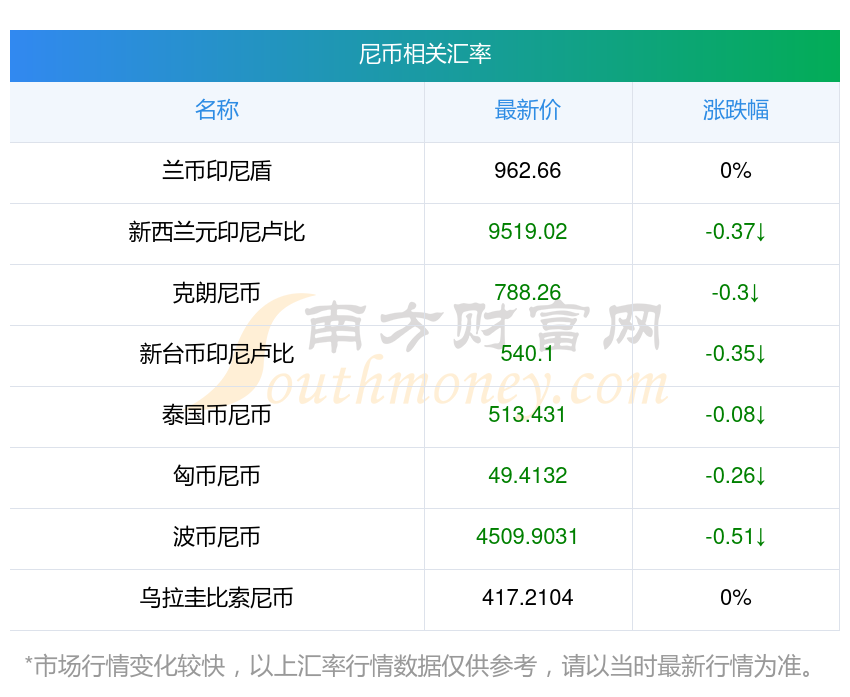Image resolution: width=850 pixels, height=697 pixels.
Task: Select the -0.08↓ change for 泰国币尼币
Action: [x=735, y=415]
